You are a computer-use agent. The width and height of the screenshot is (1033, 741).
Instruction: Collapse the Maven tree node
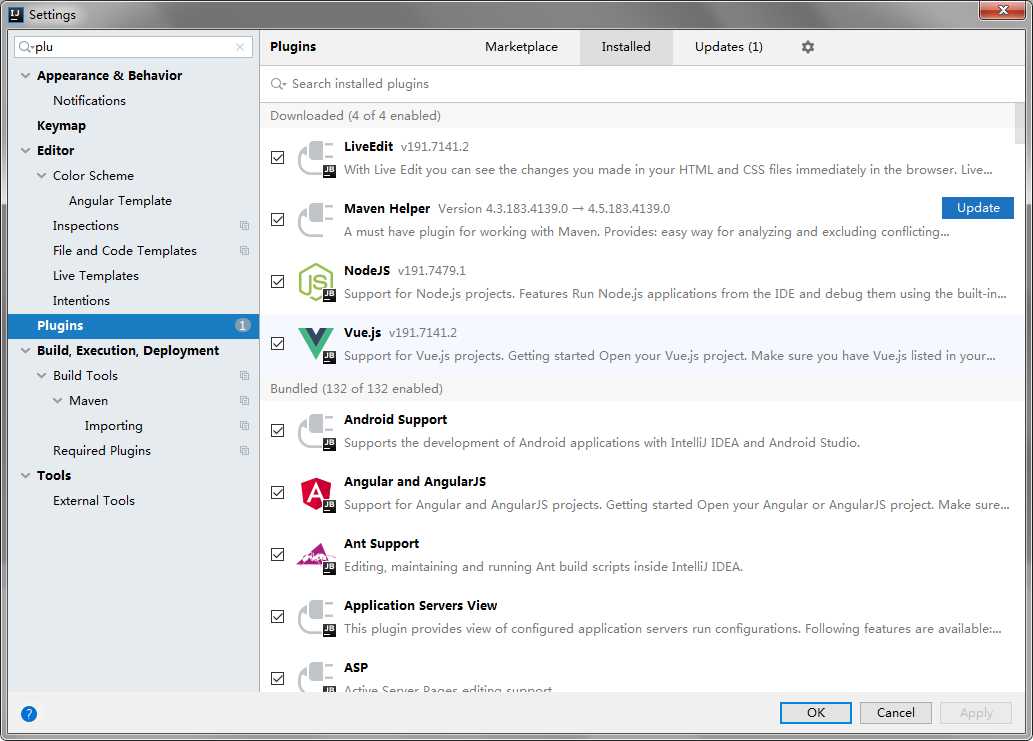[x=57, y=400]
